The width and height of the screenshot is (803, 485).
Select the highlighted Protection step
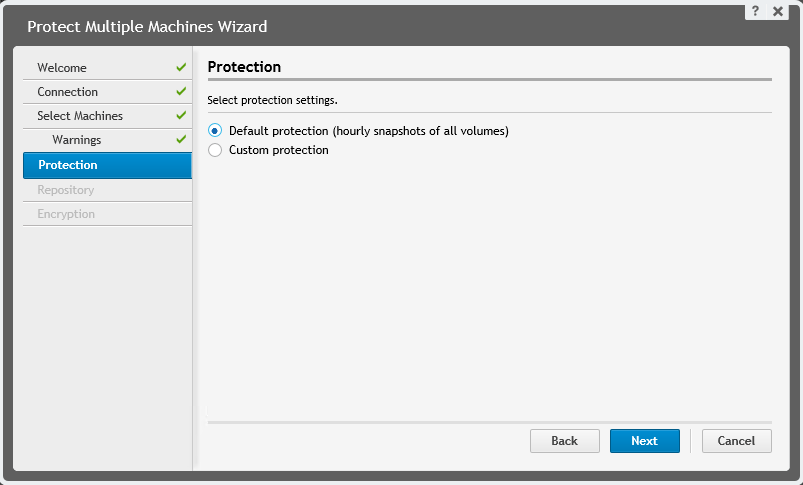click(x=68, y=165)
